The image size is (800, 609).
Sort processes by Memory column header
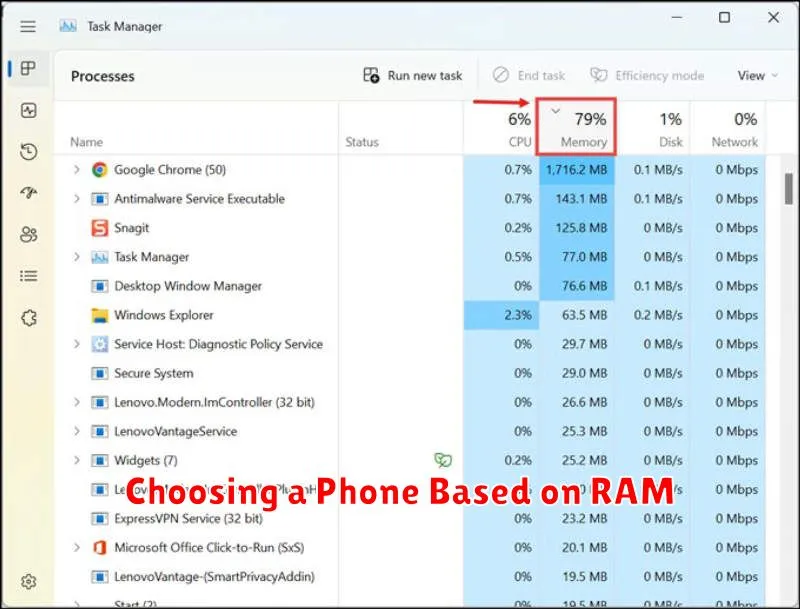(576, 126)
